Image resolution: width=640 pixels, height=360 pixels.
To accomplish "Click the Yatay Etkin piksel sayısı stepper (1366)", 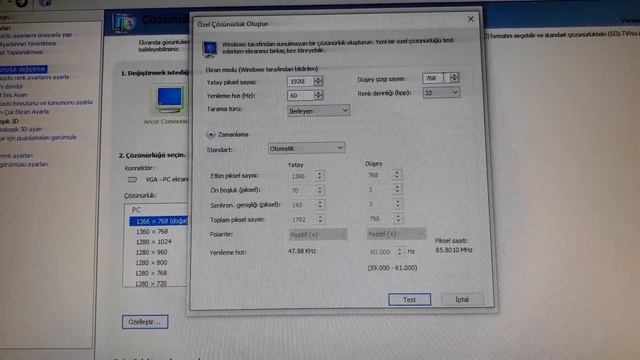I will 320,176.
